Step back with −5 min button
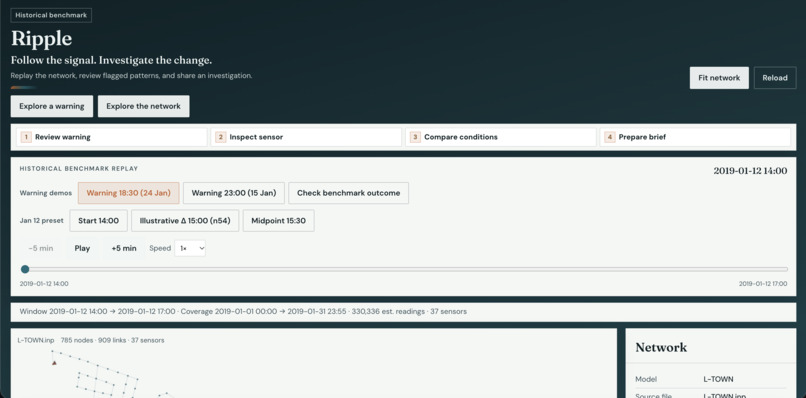806x398 pixels. (41, 248)
